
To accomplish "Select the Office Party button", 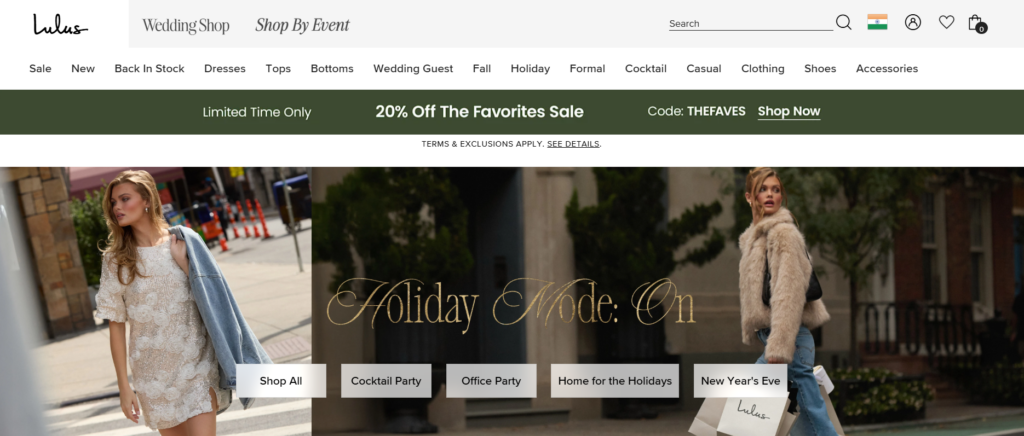I will 491,381.
